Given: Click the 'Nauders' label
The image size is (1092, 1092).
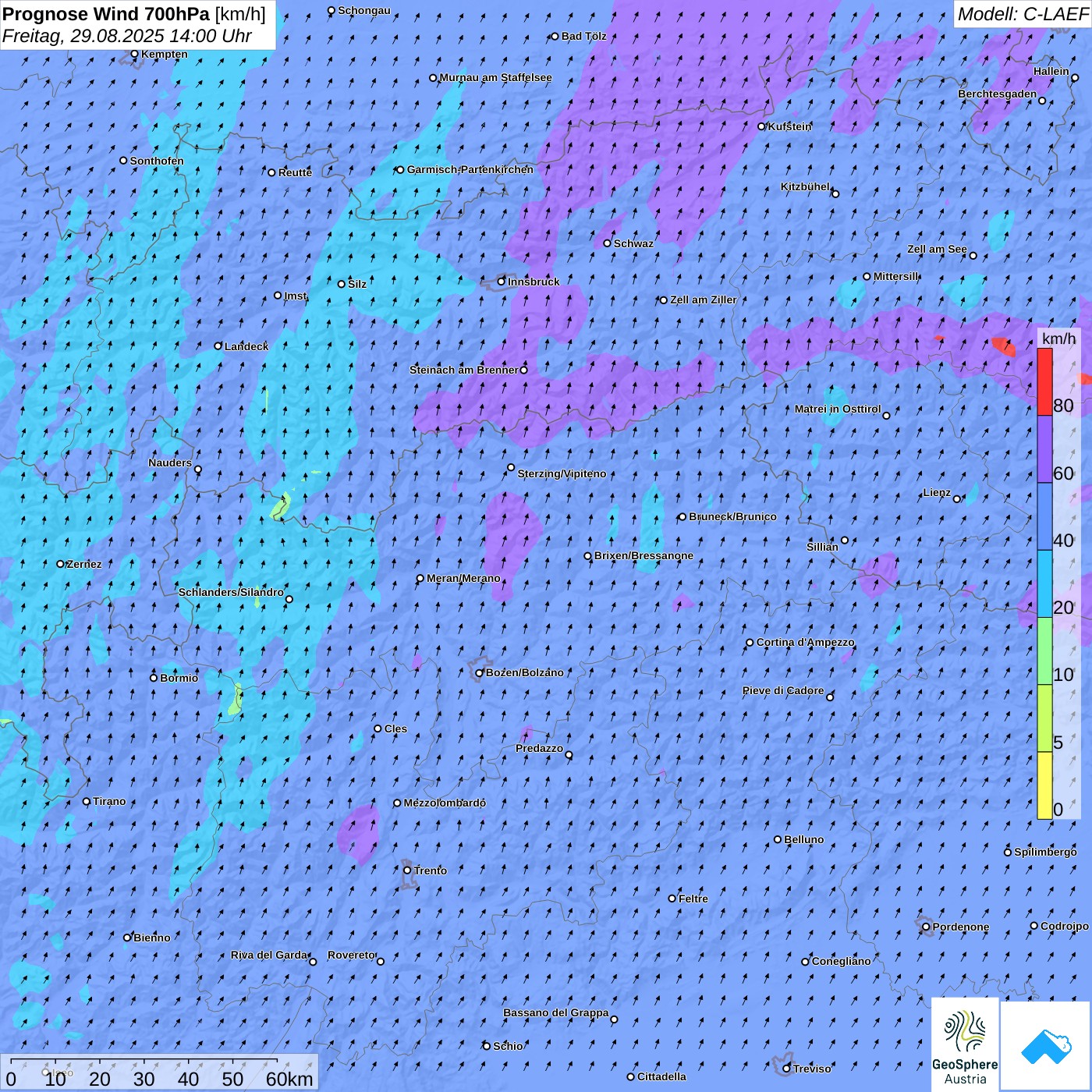Looking at the screenshot, I should point(170,463).
